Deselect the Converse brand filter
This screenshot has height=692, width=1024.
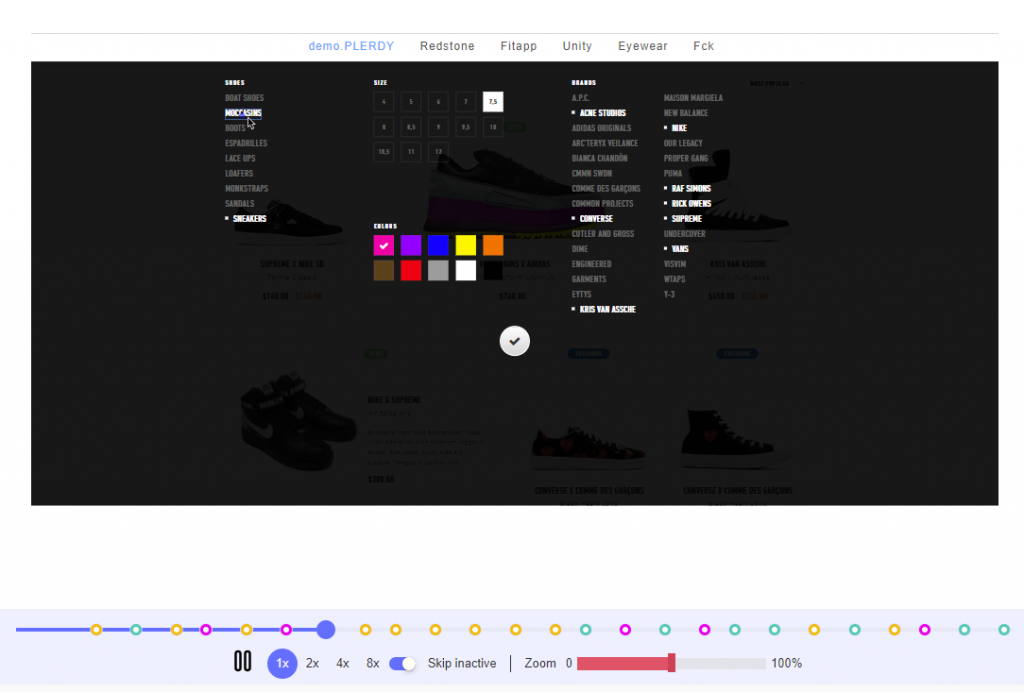[x=596, y=219]
